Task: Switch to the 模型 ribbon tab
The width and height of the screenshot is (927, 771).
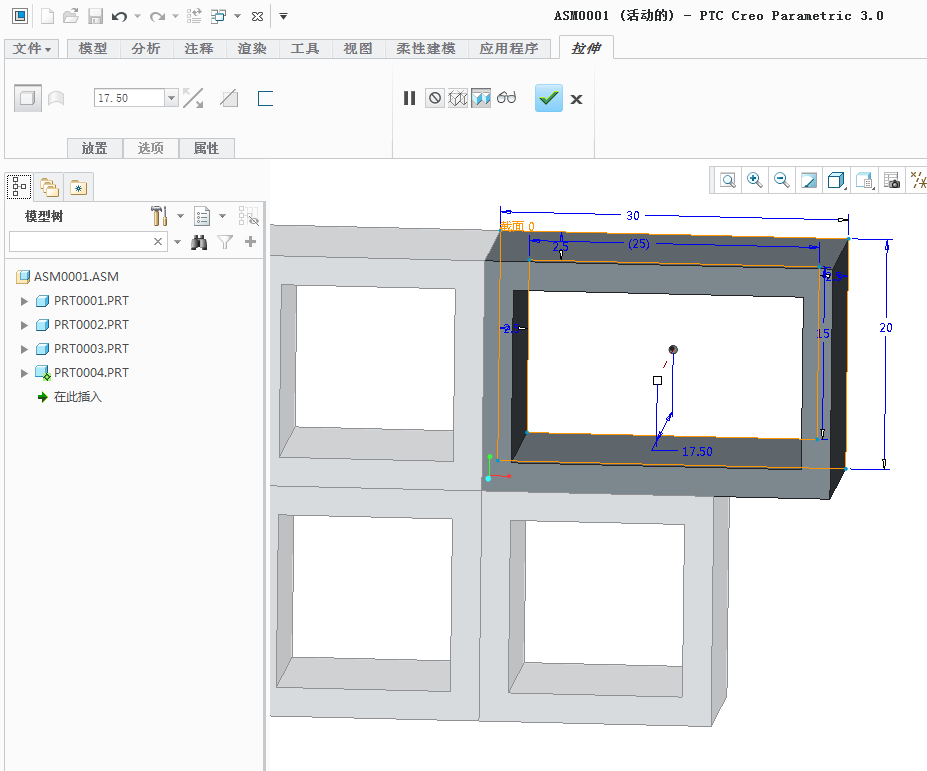Action: click(93, 48)
